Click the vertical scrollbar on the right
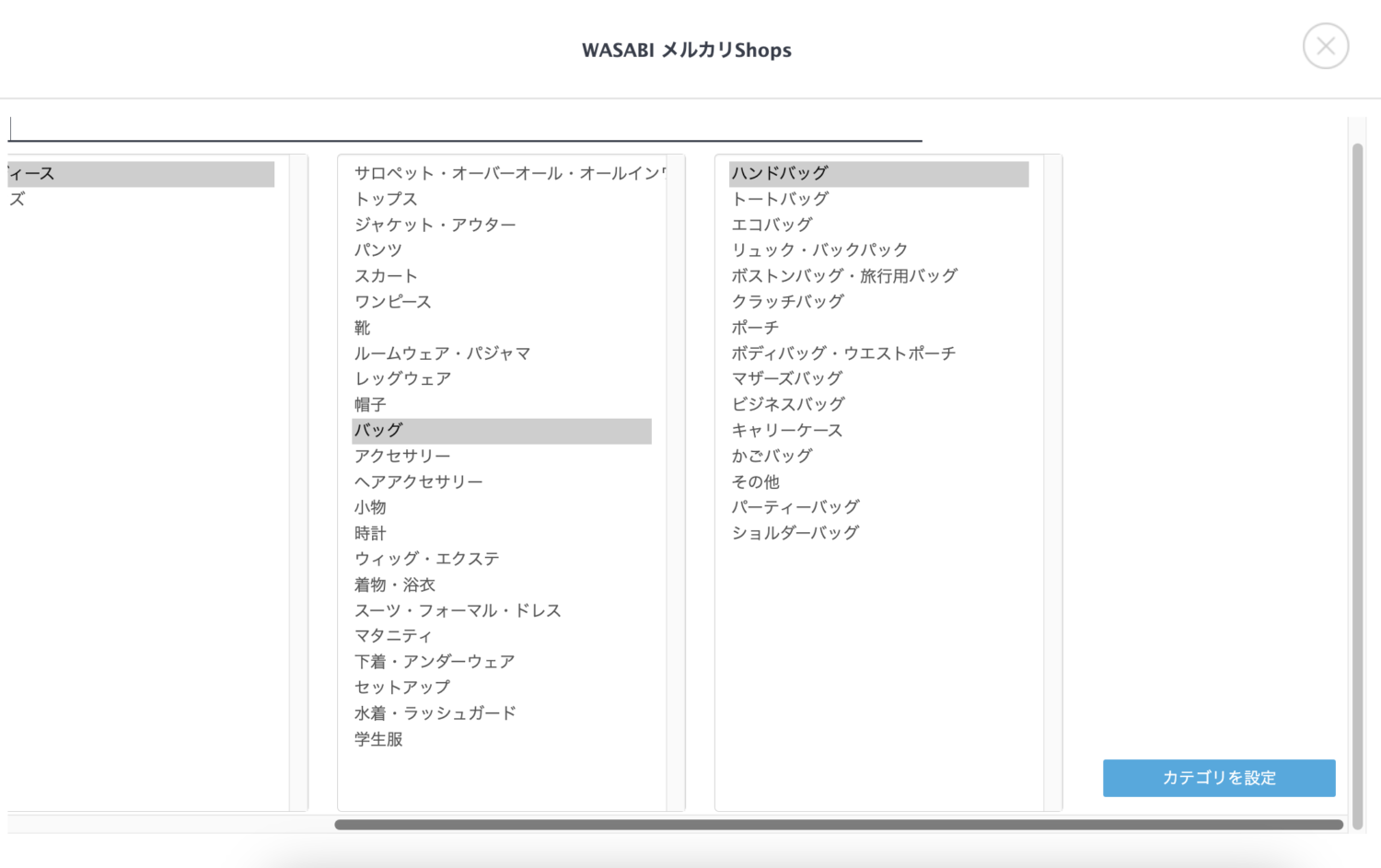This screenshot has height=868, width=1381. click(1357, 486)
